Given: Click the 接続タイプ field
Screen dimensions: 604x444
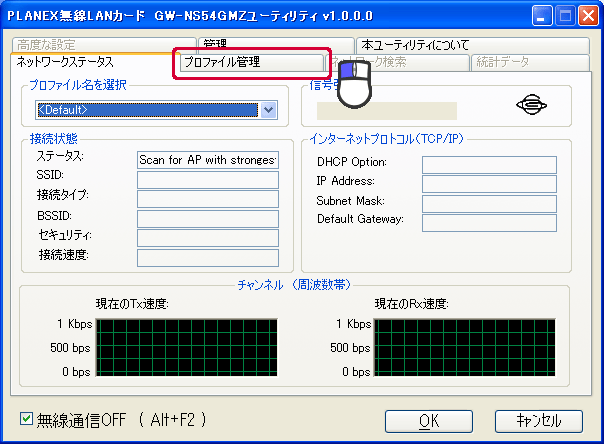Looking at the screenshot, I should pyautogui.click(x=208, y=199).
